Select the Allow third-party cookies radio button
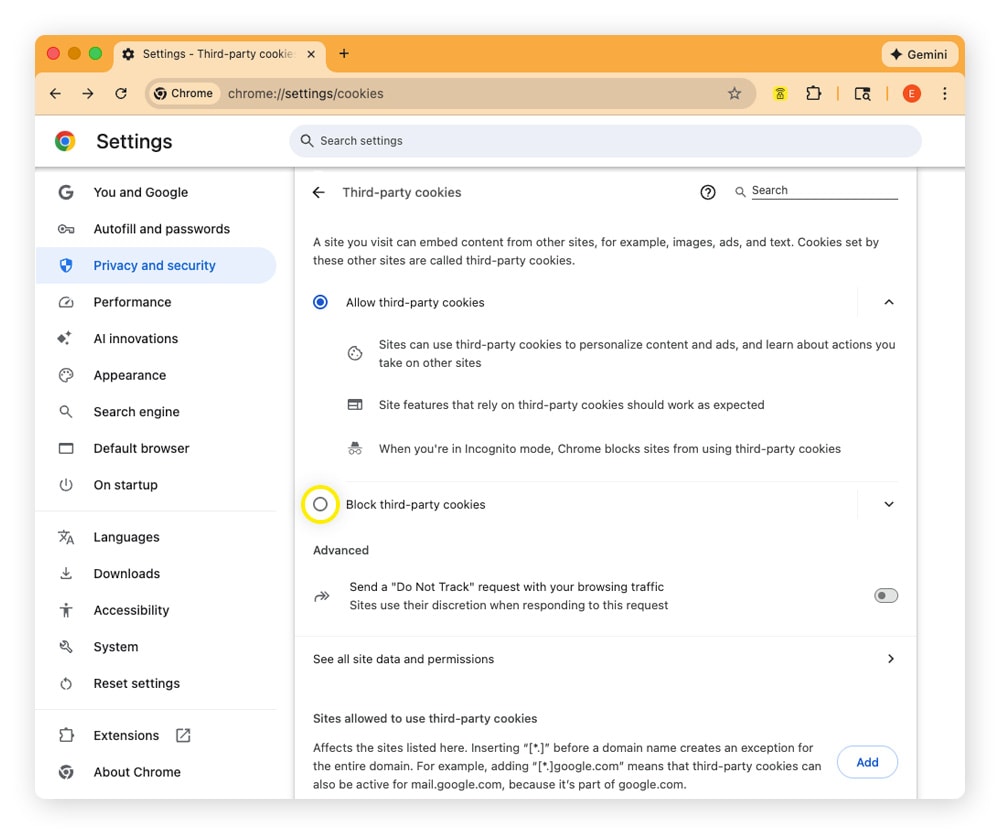This screenshot has height=834, width=1000. tap(320, 301)
